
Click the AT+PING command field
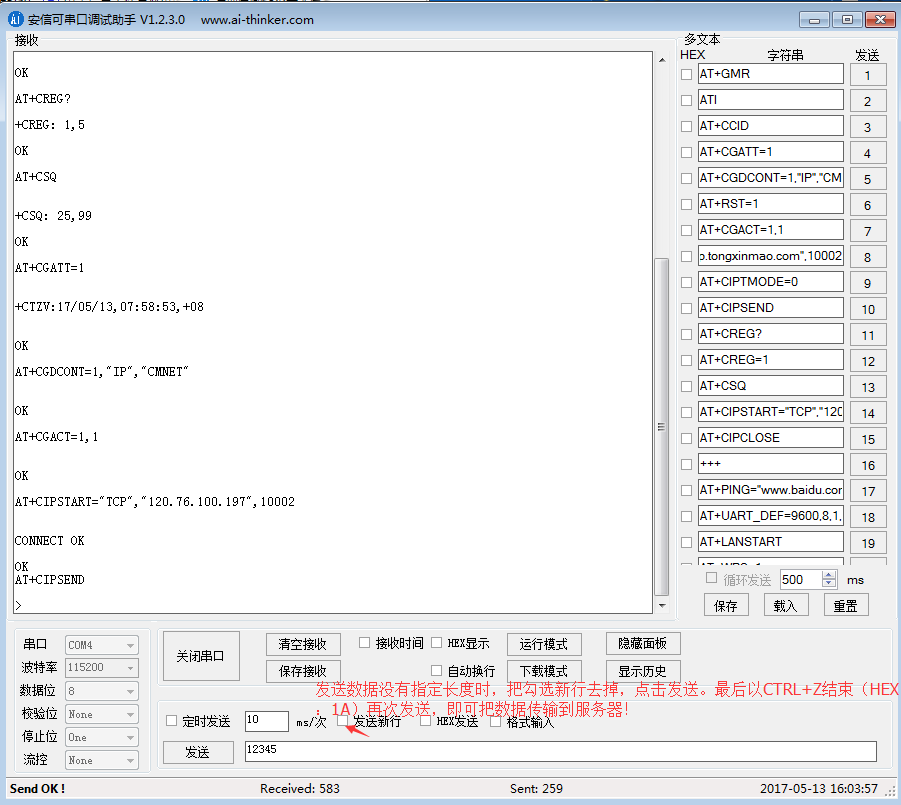[771, 490]
